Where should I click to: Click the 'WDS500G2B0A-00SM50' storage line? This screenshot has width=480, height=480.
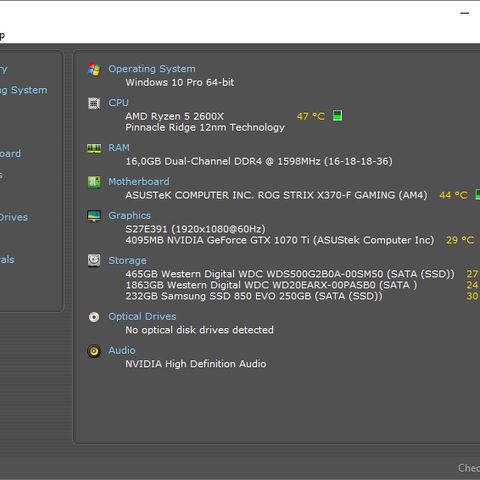(290, 274)
